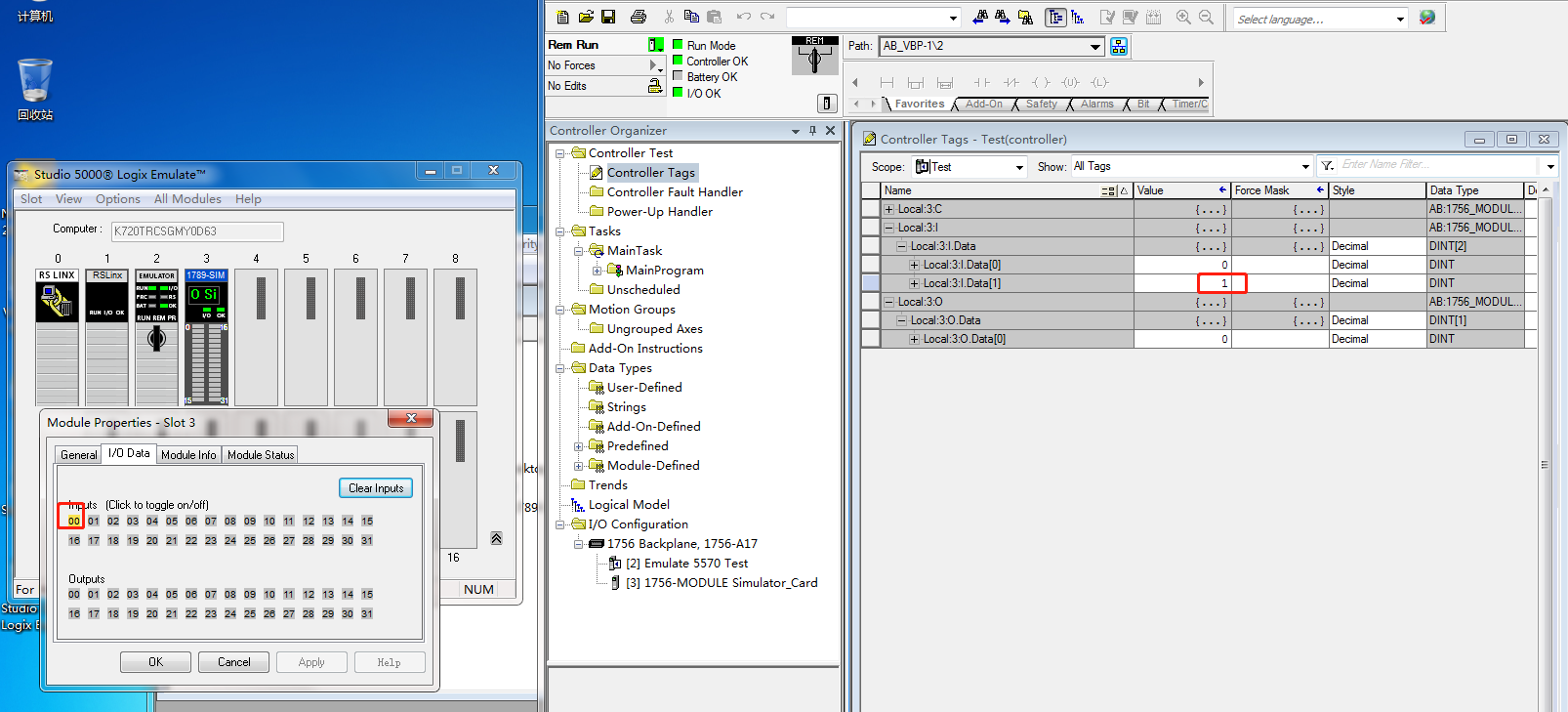Click the Copy icon in toolbar
The image size is (1568, 712).
tap(691, 17)
